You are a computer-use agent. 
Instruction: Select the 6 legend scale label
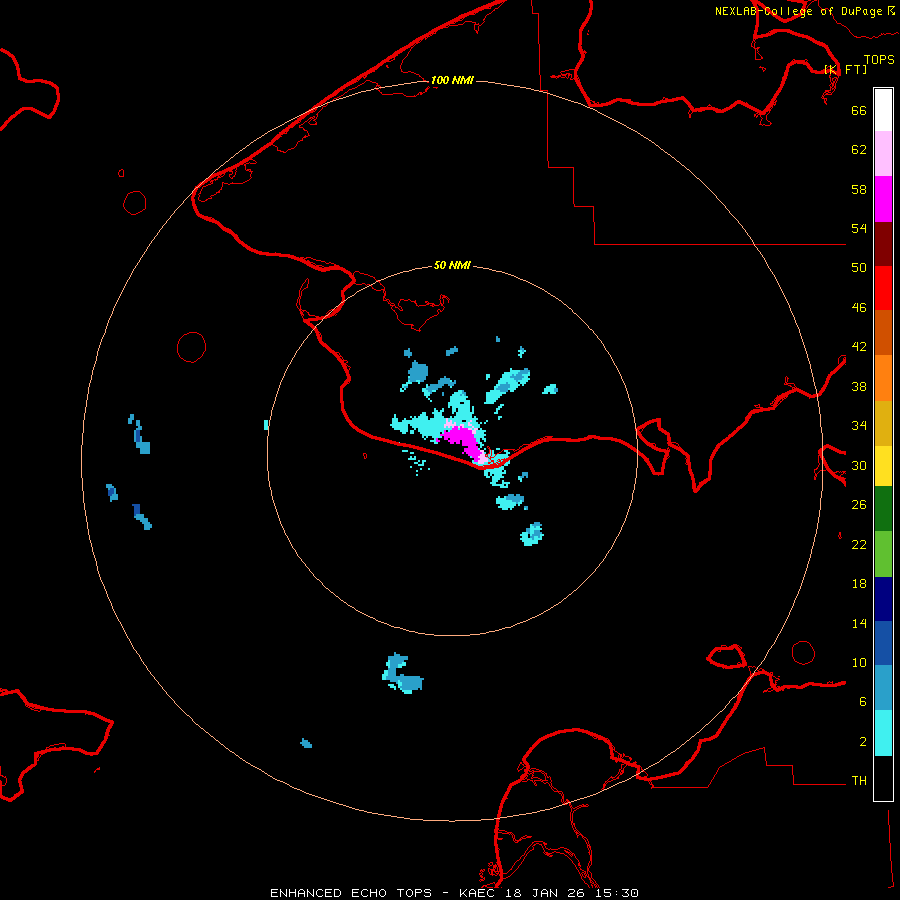coord(863,702)
